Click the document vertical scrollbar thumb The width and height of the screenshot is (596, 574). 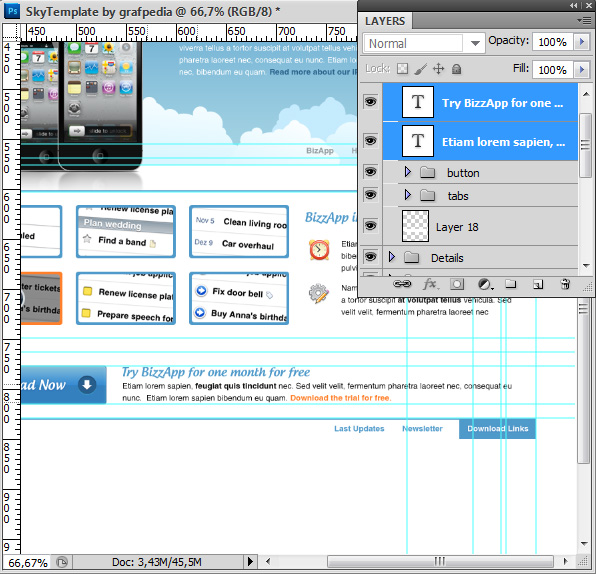pos(583,380)
